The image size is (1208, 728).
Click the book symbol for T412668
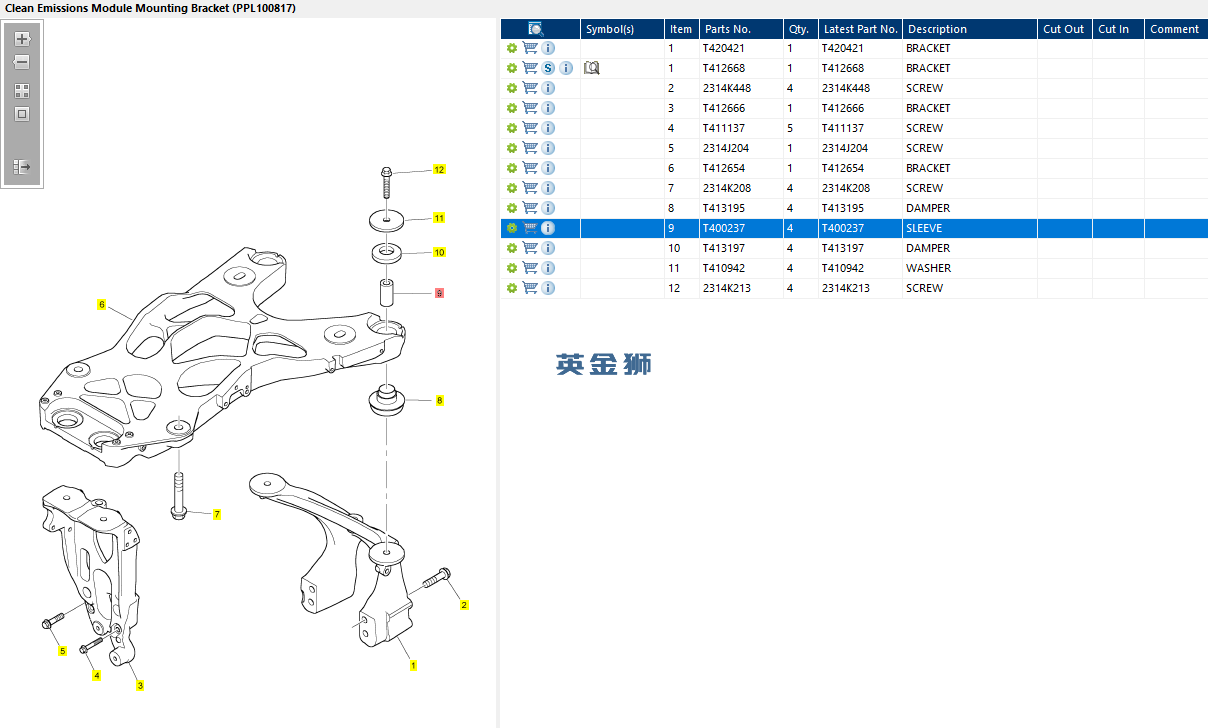click(x=592, y=68)
